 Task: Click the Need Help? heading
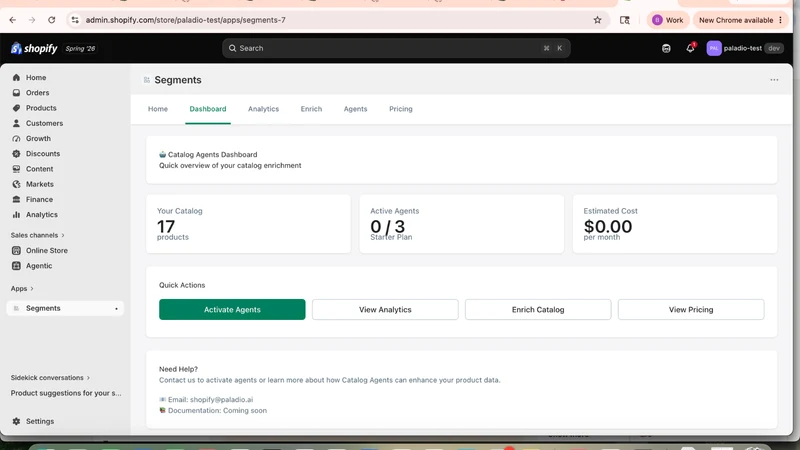pyautogui.click(x=178, y=369)
